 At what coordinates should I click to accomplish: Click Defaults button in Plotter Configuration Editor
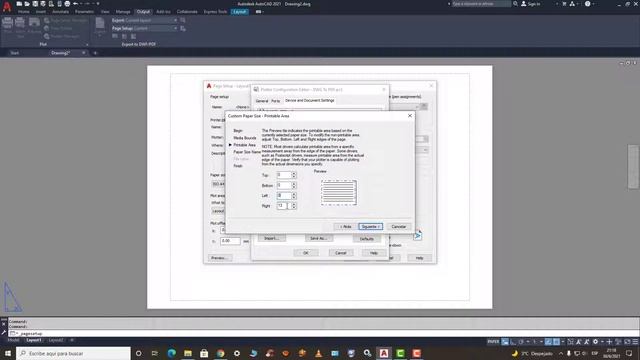(367, 239)
